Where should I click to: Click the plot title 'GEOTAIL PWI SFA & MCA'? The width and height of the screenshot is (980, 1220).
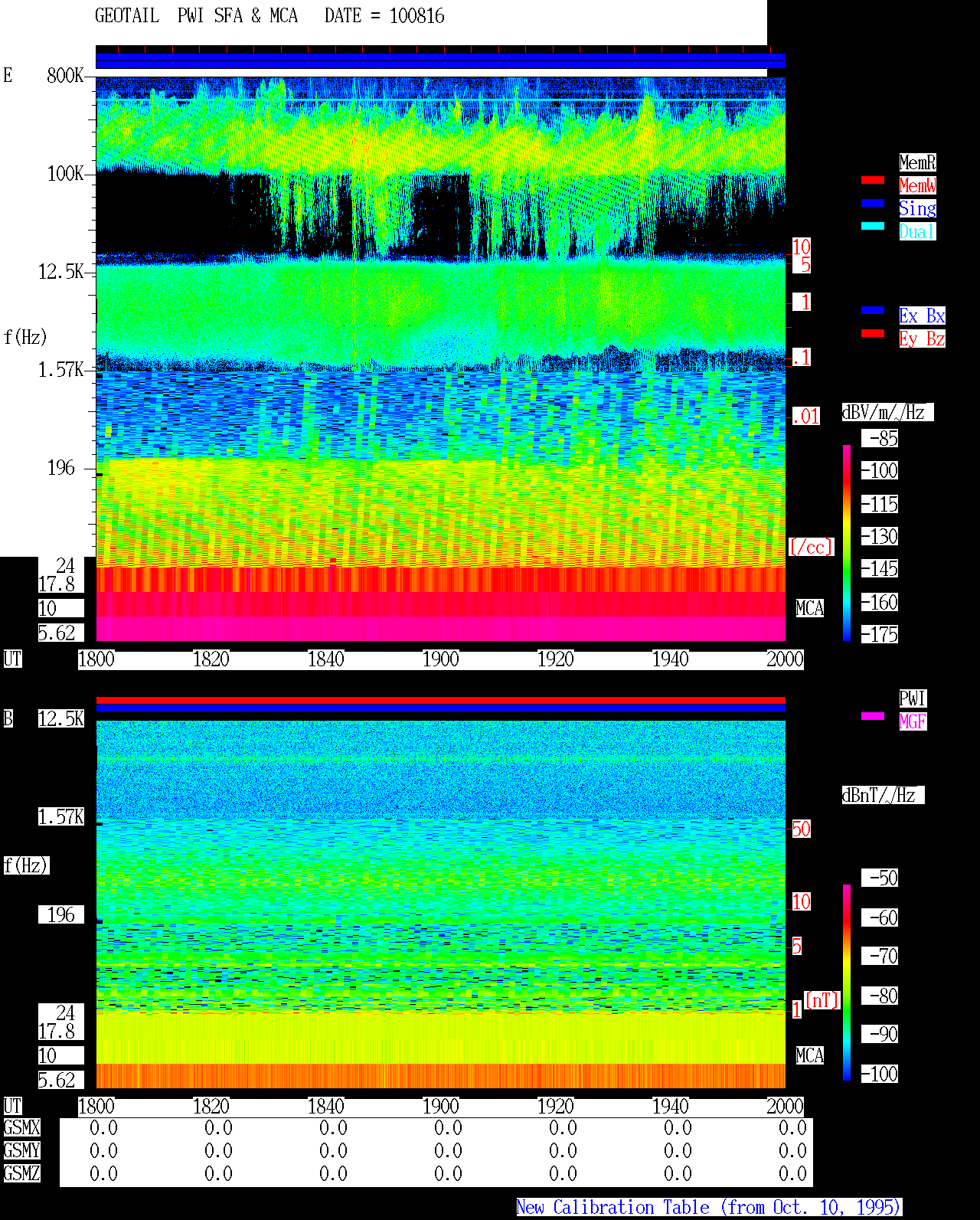click(196, 16)
